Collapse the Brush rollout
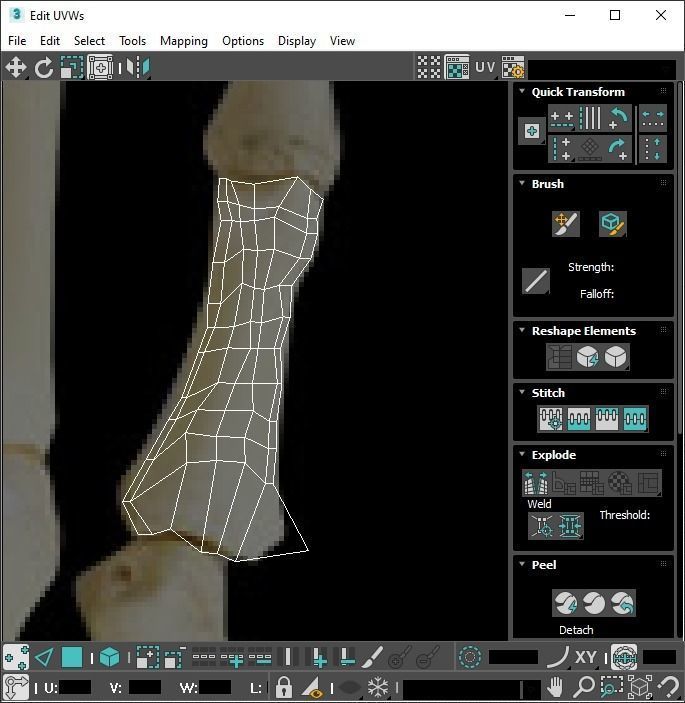The height and width of the screenshot is (703, 685). pyautogui.click(x=522, y=183)
